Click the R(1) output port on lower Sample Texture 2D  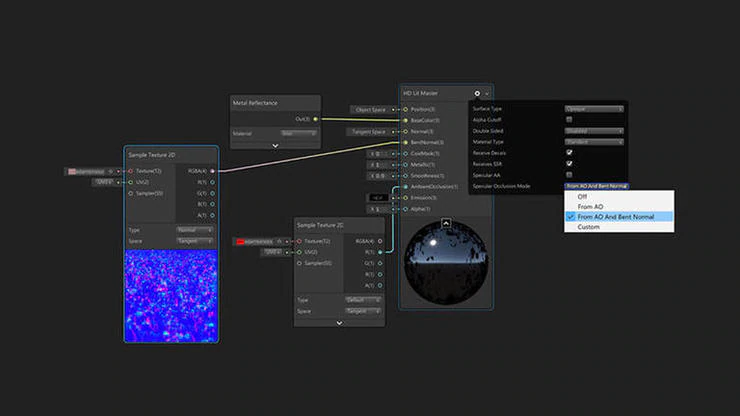click(380, 252)
